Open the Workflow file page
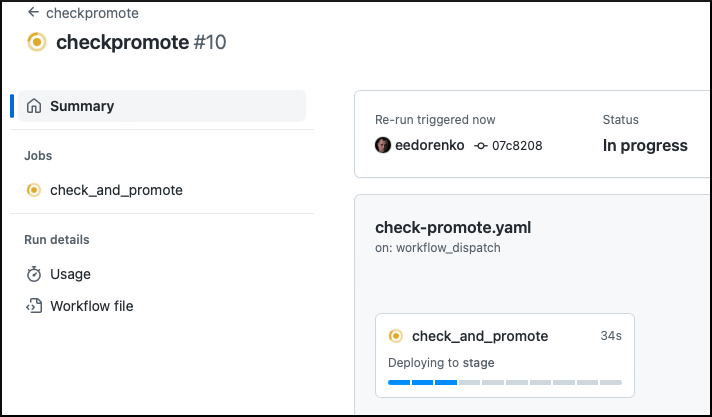 coord(91,306)
